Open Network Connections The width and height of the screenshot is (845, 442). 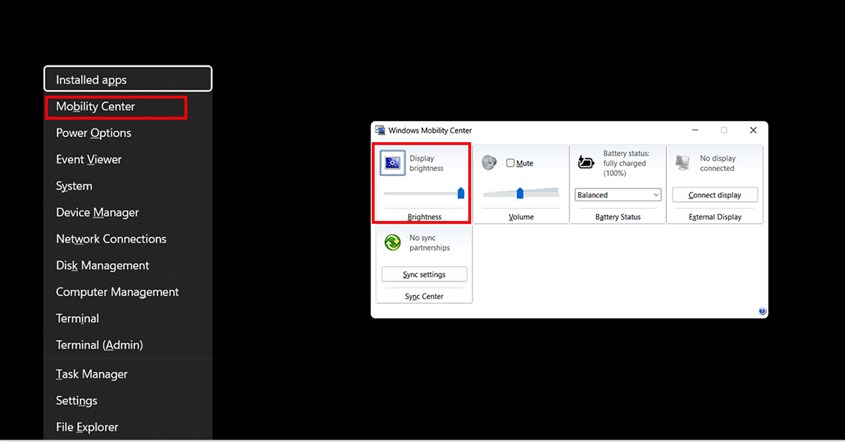point(128,239)
